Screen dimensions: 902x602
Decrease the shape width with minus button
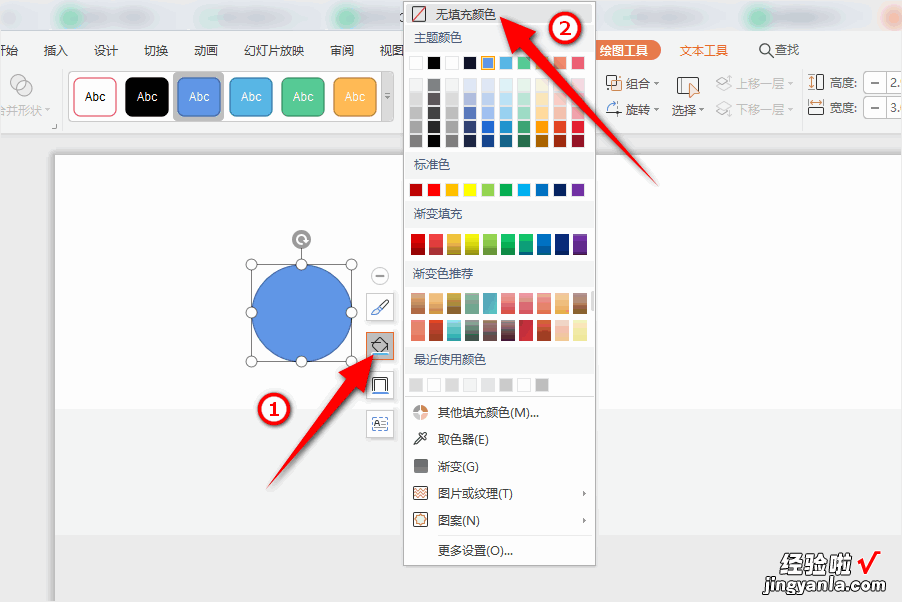pyautogui.click(x=874, y=108)
